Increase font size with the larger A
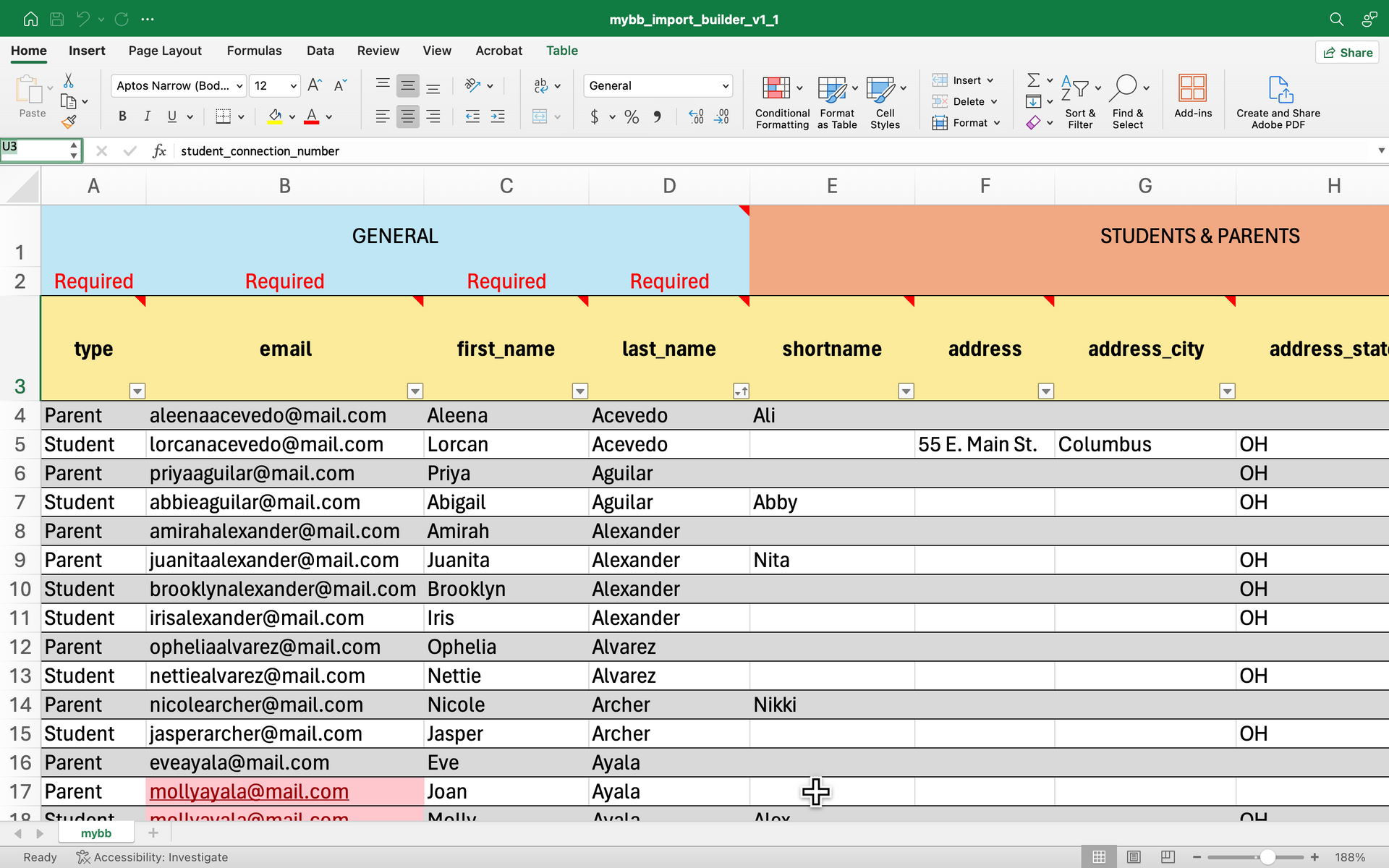The image size is (1389, 868). pos(315,85)
